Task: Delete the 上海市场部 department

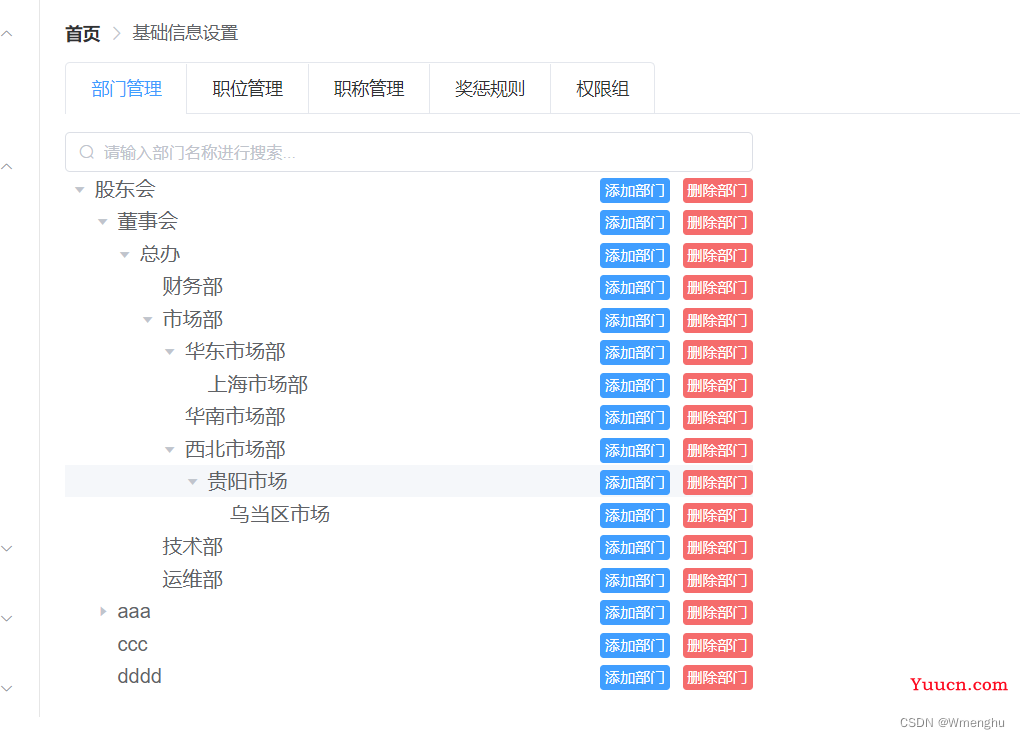Action: (x=718, y=386)
